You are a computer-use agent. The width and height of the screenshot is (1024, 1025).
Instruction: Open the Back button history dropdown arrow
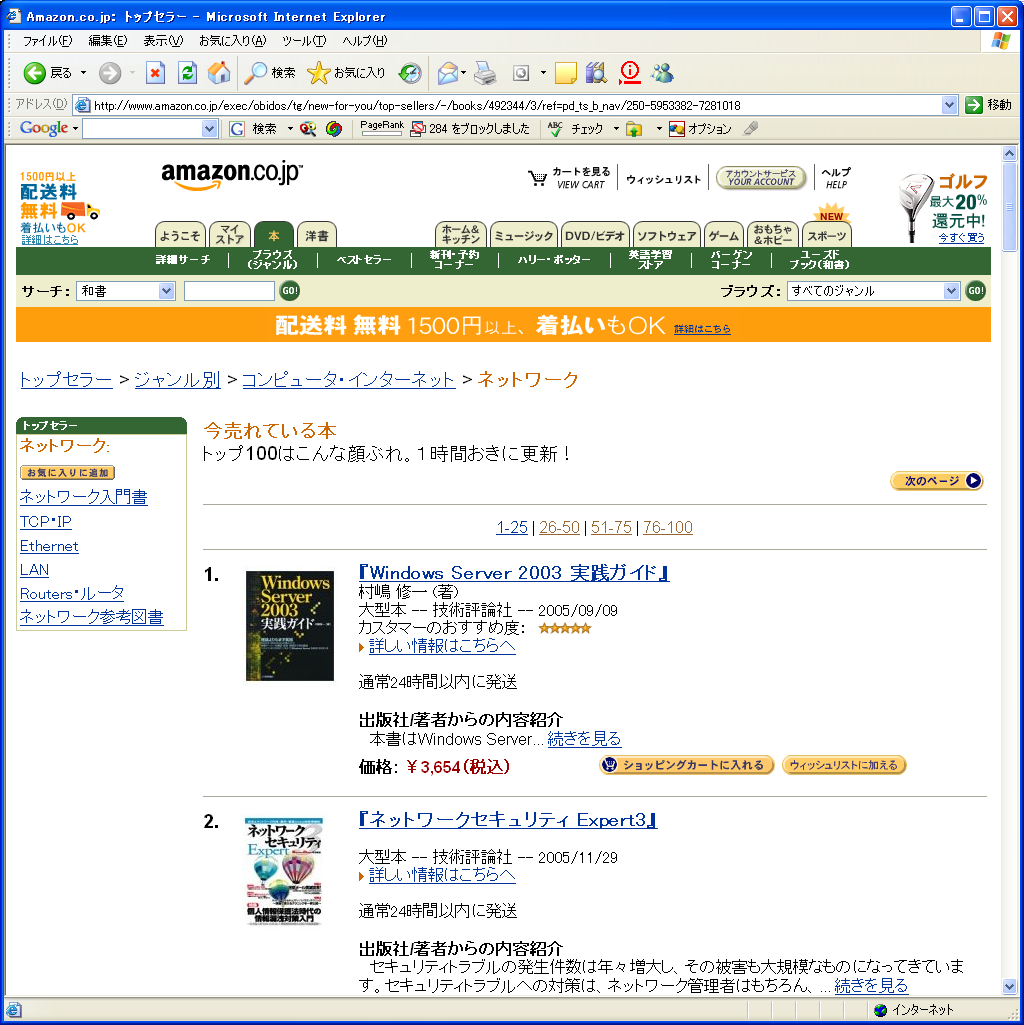(x=83, y=73)
